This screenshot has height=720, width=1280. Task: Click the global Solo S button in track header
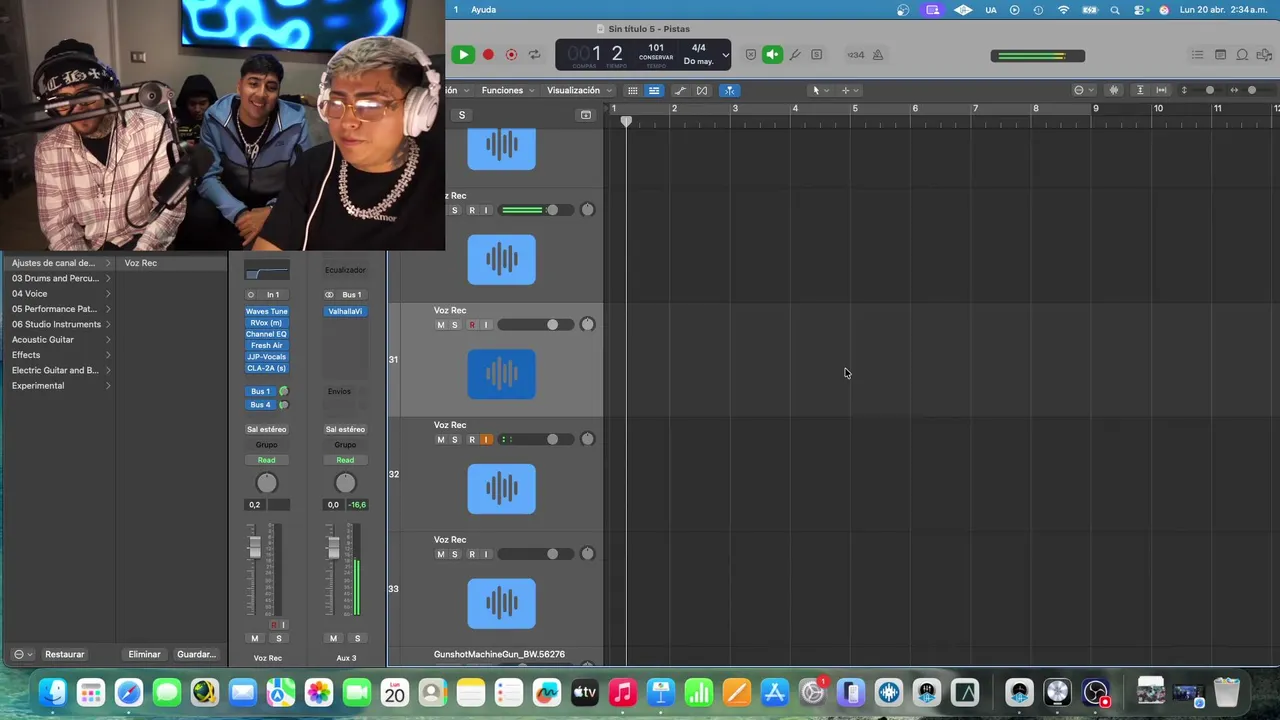pos(462,115)
